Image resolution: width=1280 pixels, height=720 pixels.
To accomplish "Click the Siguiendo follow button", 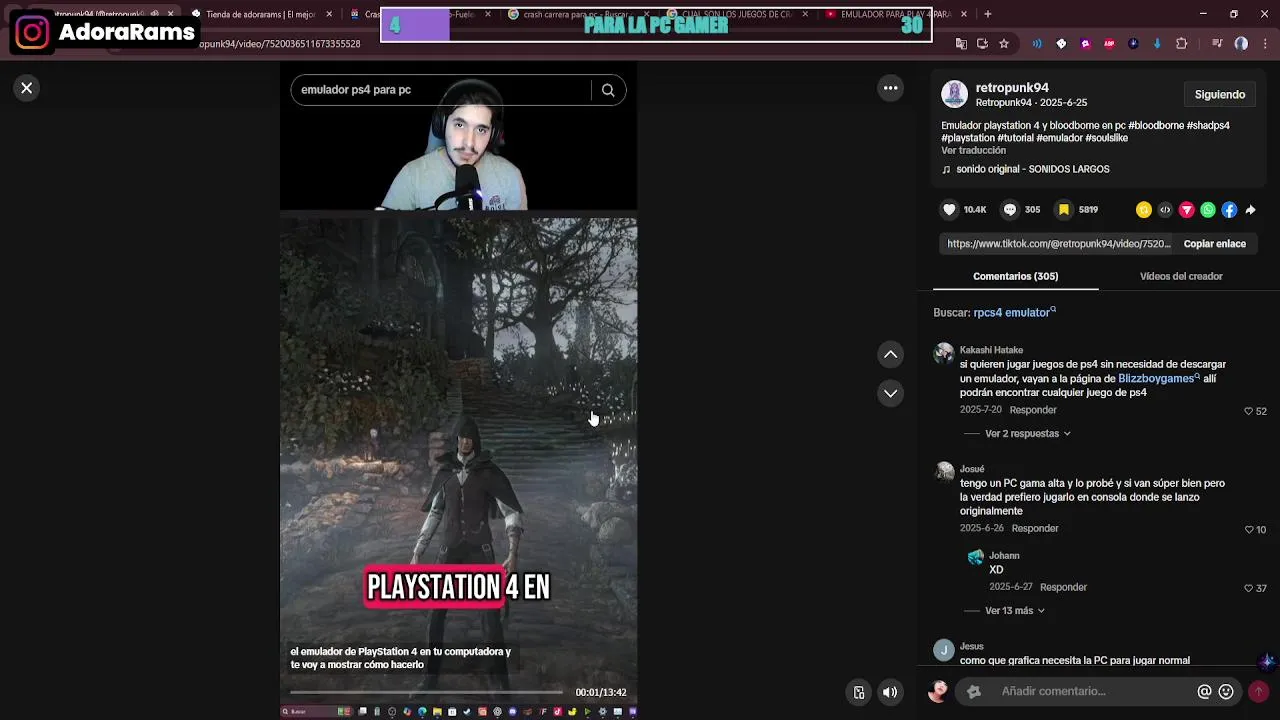I will click(1220, 95).
